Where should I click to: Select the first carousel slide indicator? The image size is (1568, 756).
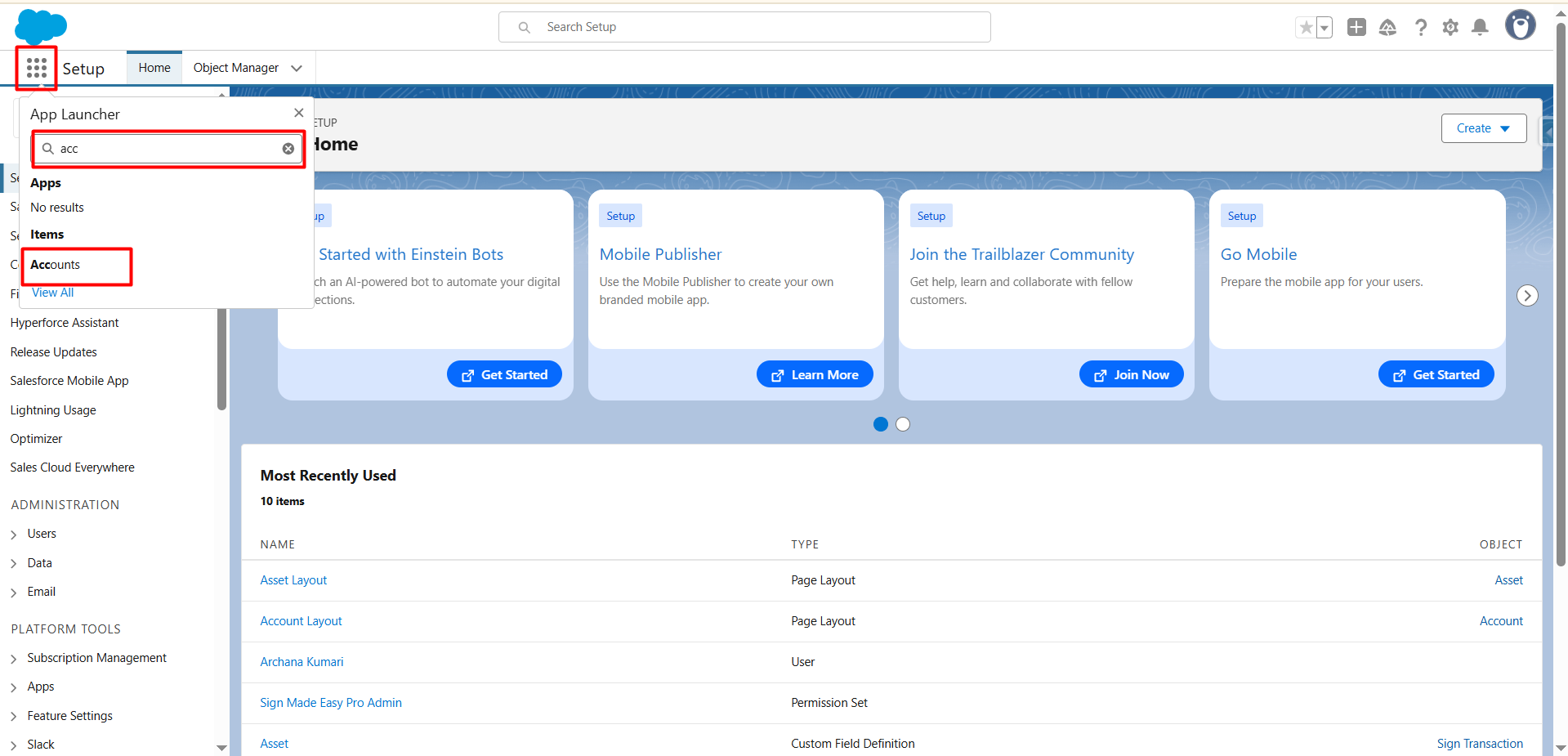click(881, 424)
